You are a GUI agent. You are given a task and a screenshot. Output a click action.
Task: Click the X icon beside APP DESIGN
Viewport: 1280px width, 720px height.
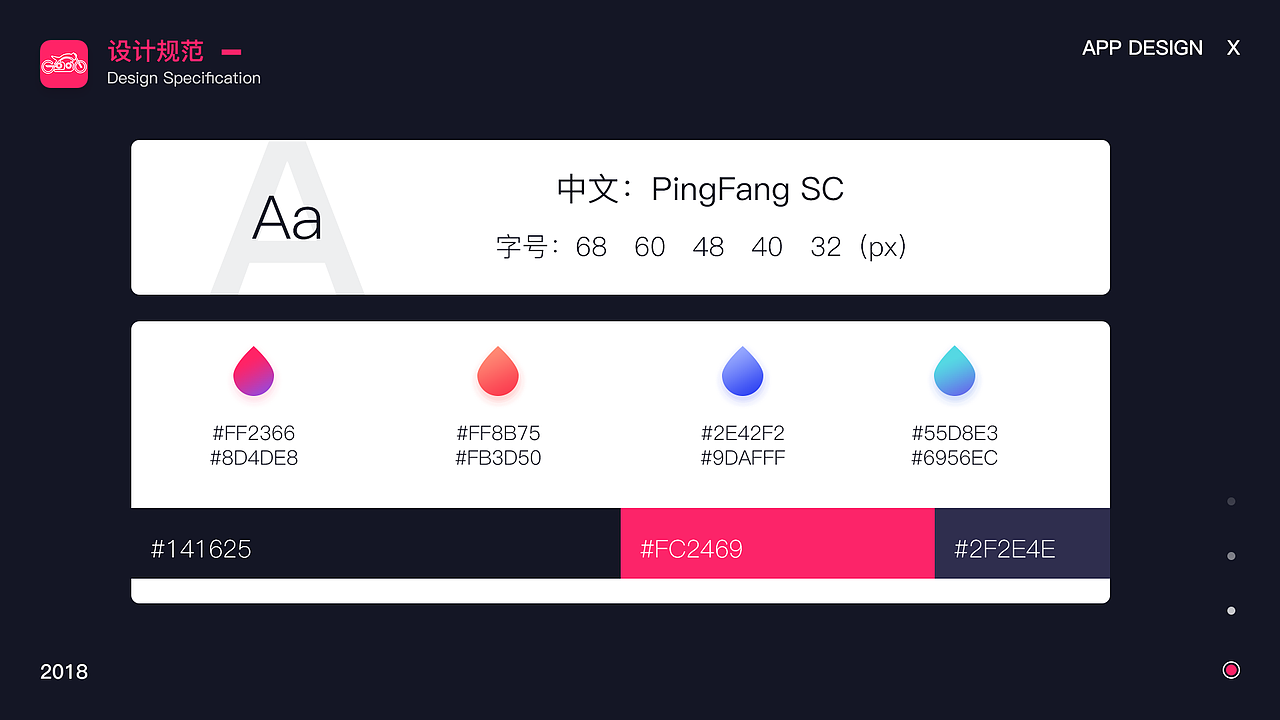tap(1234, 48)
